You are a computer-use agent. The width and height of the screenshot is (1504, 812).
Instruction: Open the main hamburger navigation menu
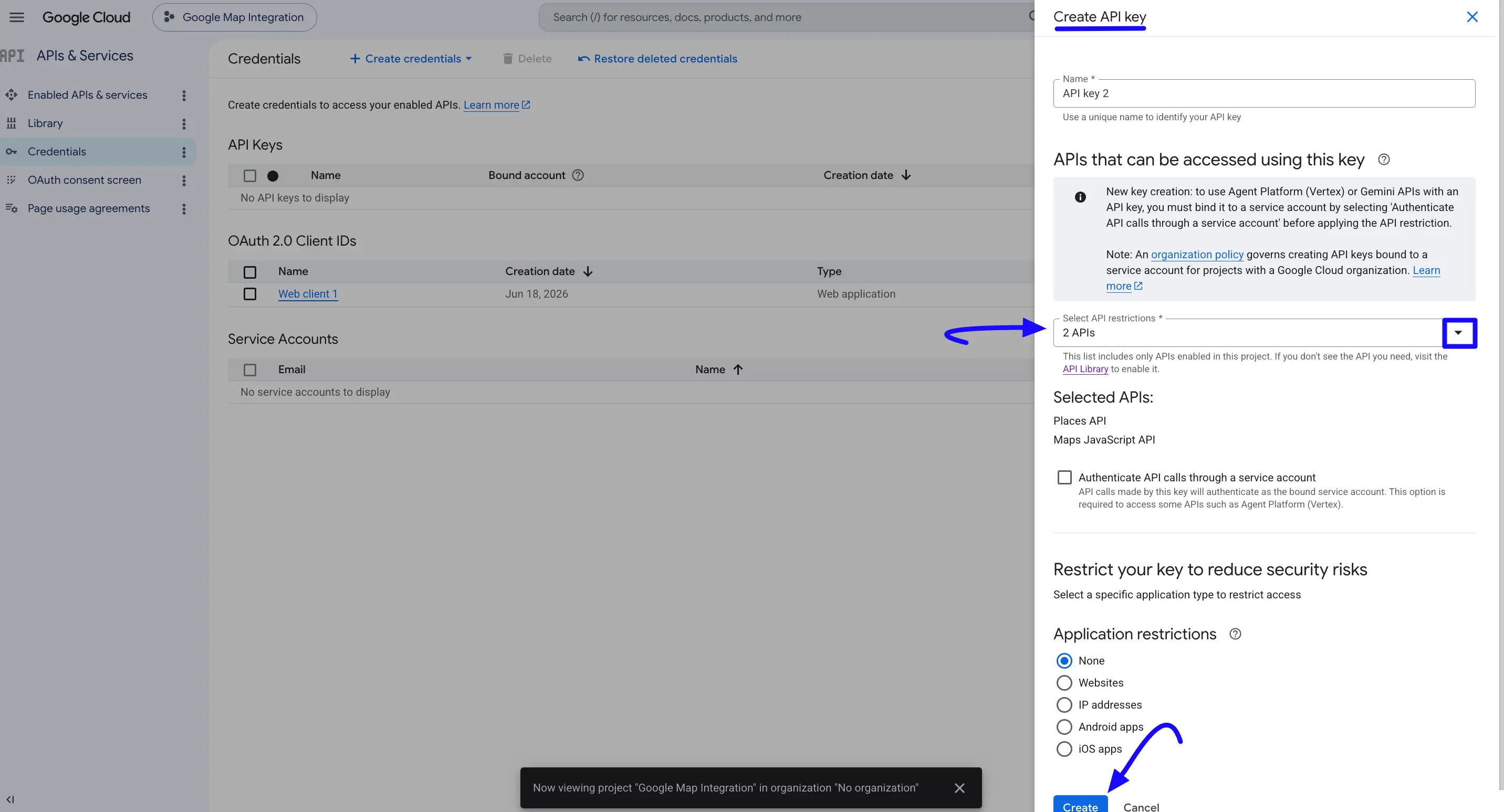(17, 17)
